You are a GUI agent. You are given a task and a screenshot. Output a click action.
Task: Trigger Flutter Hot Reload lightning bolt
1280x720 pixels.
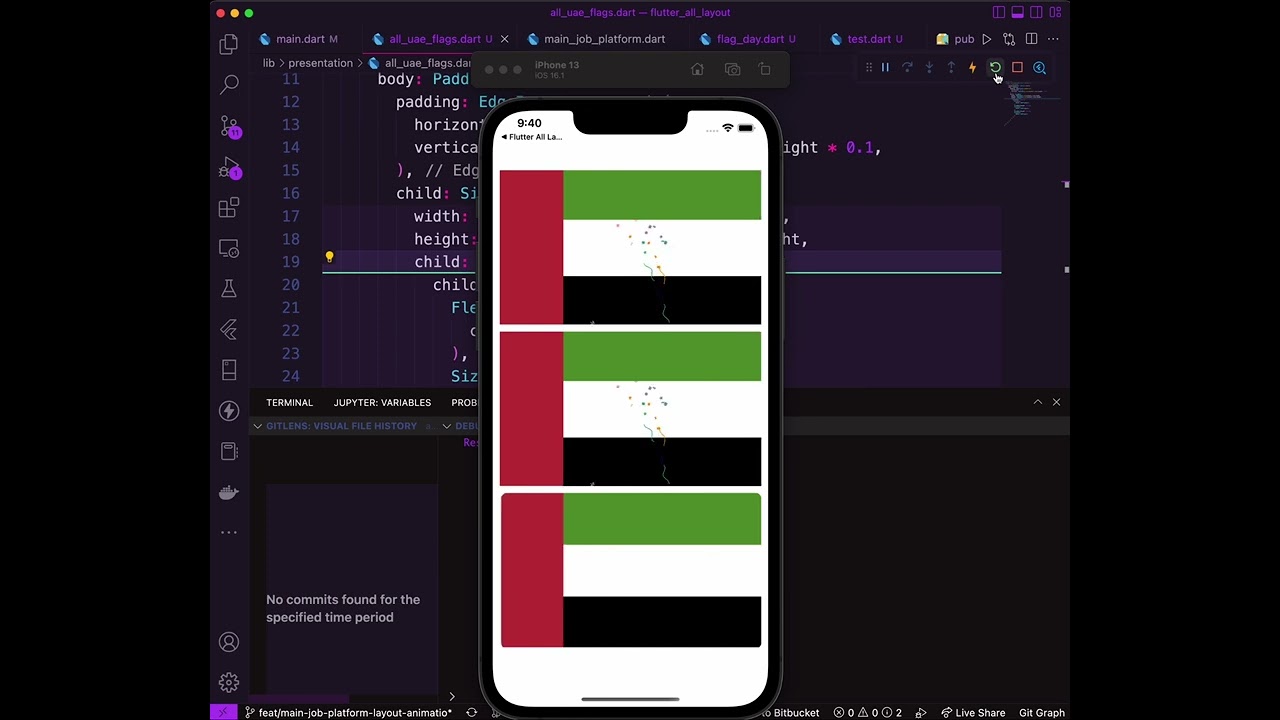pos(972,68)
